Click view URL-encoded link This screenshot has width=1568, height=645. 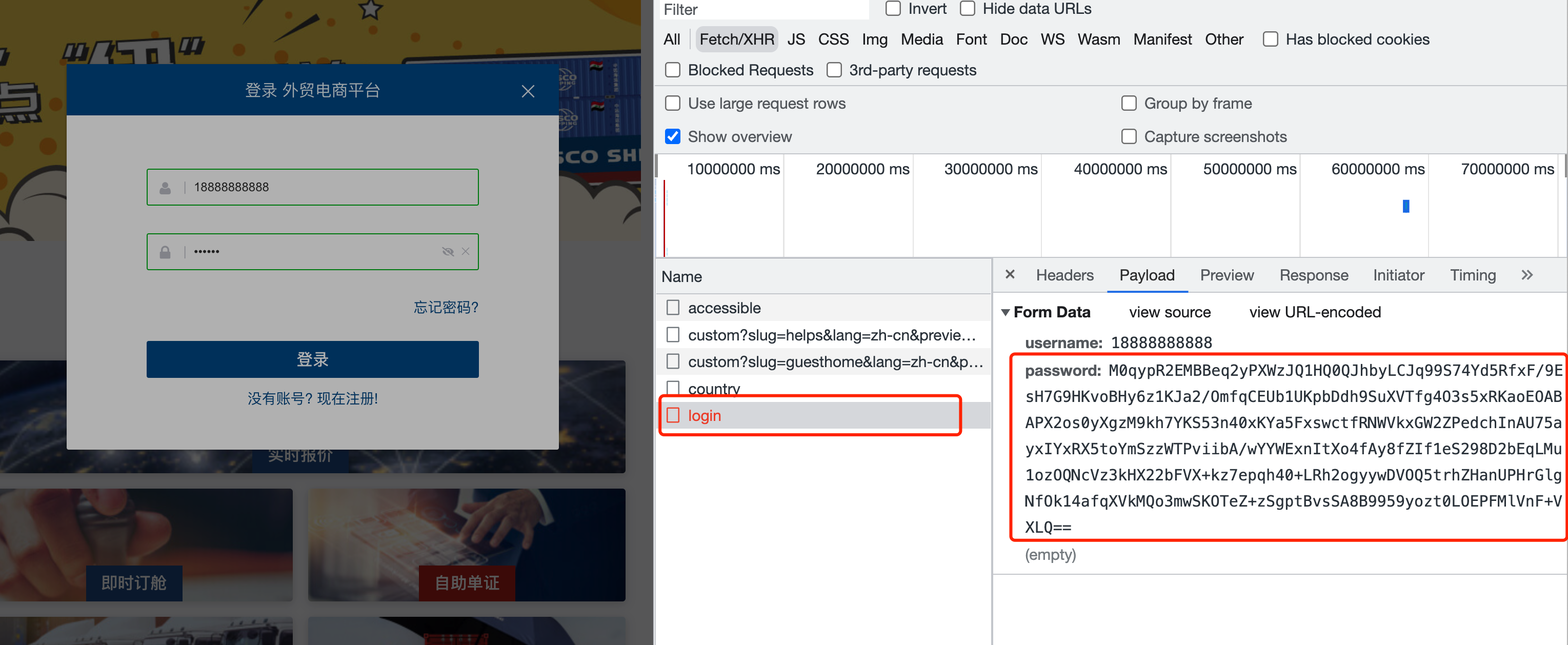click(1315, 312)
